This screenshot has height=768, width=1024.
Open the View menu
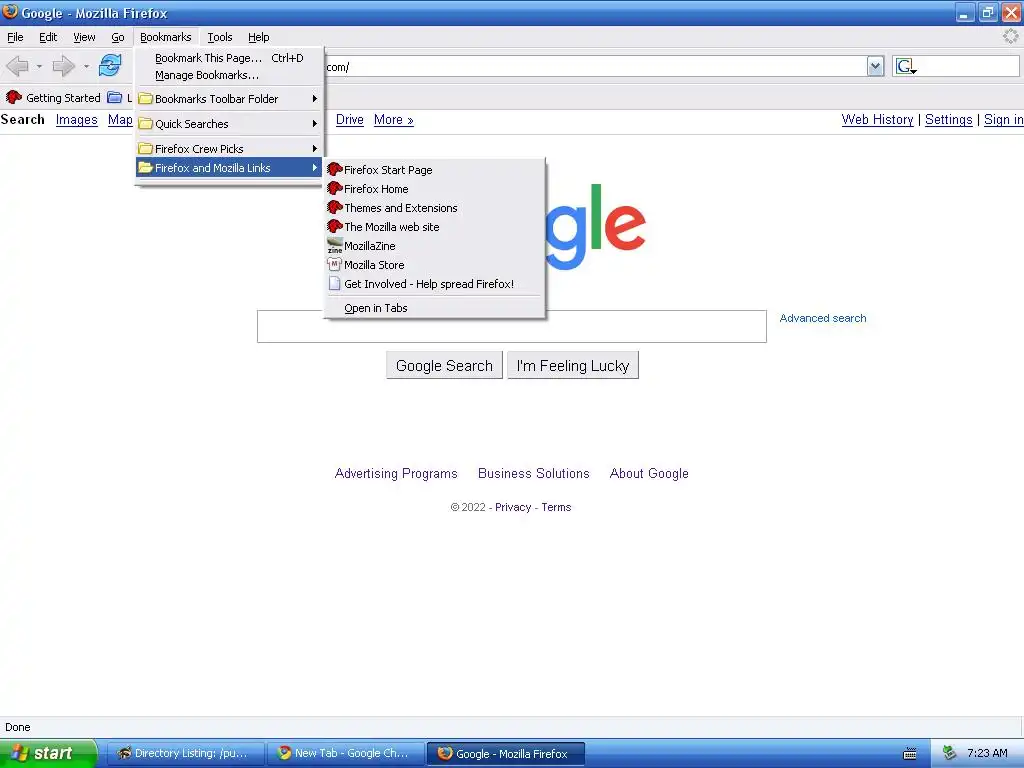point(84,37)
